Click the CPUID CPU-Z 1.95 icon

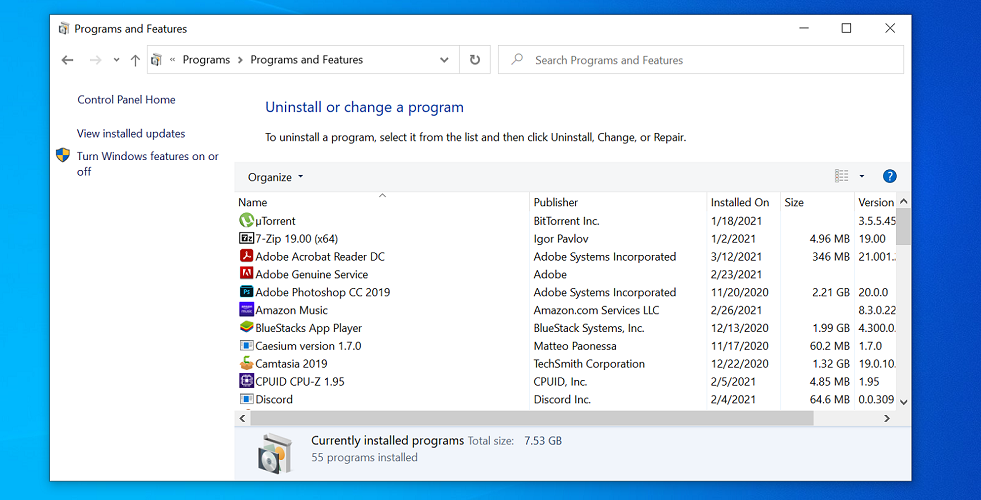pyautogui.click(x=247, y=381)
